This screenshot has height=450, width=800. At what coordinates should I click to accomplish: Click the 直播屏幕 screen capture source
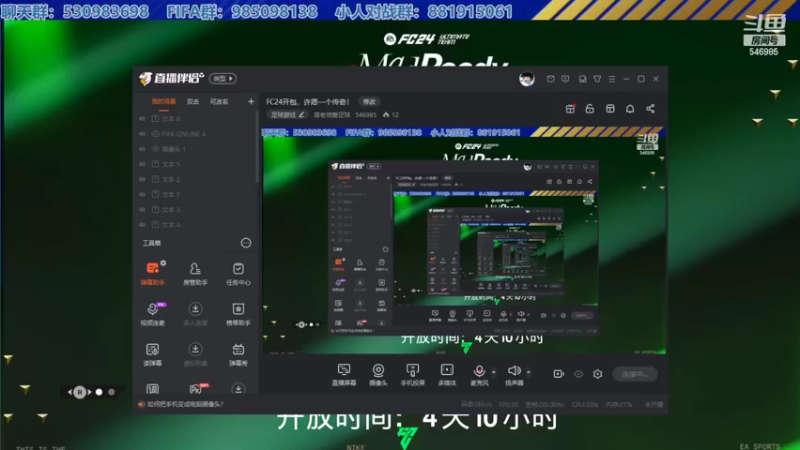[344, 374]
